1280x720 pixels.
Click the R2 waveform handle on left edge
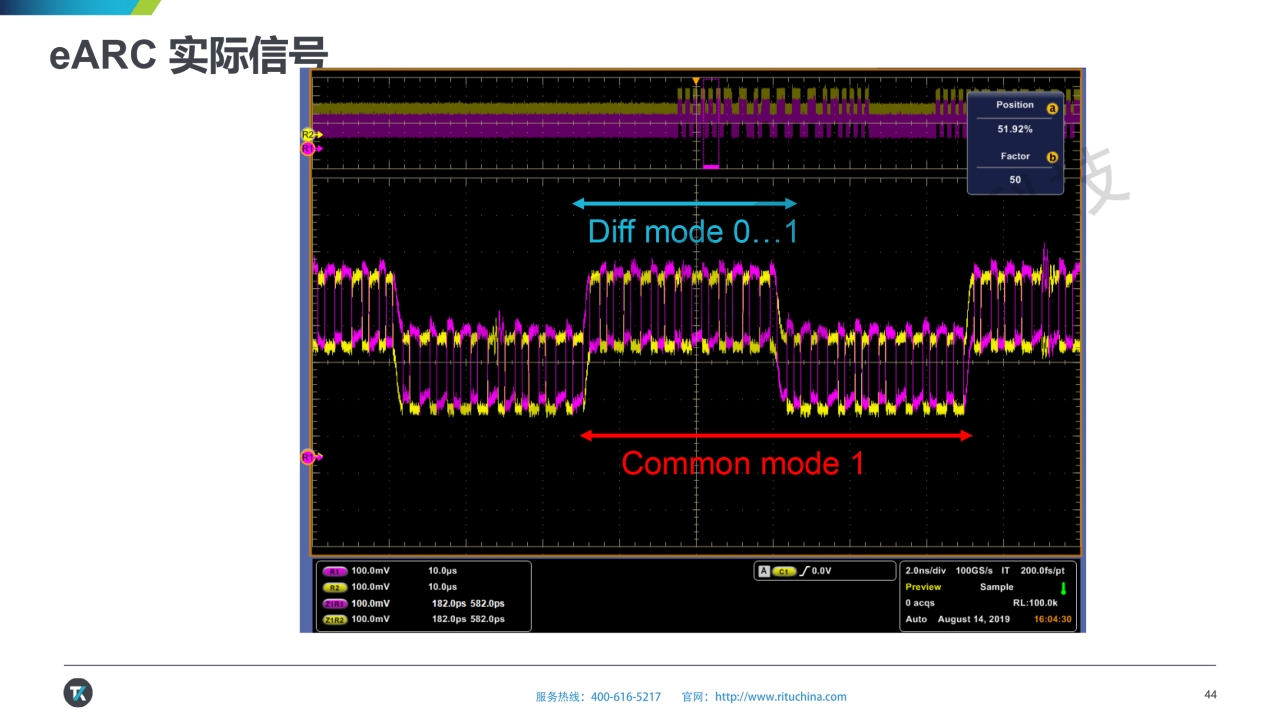309,134
